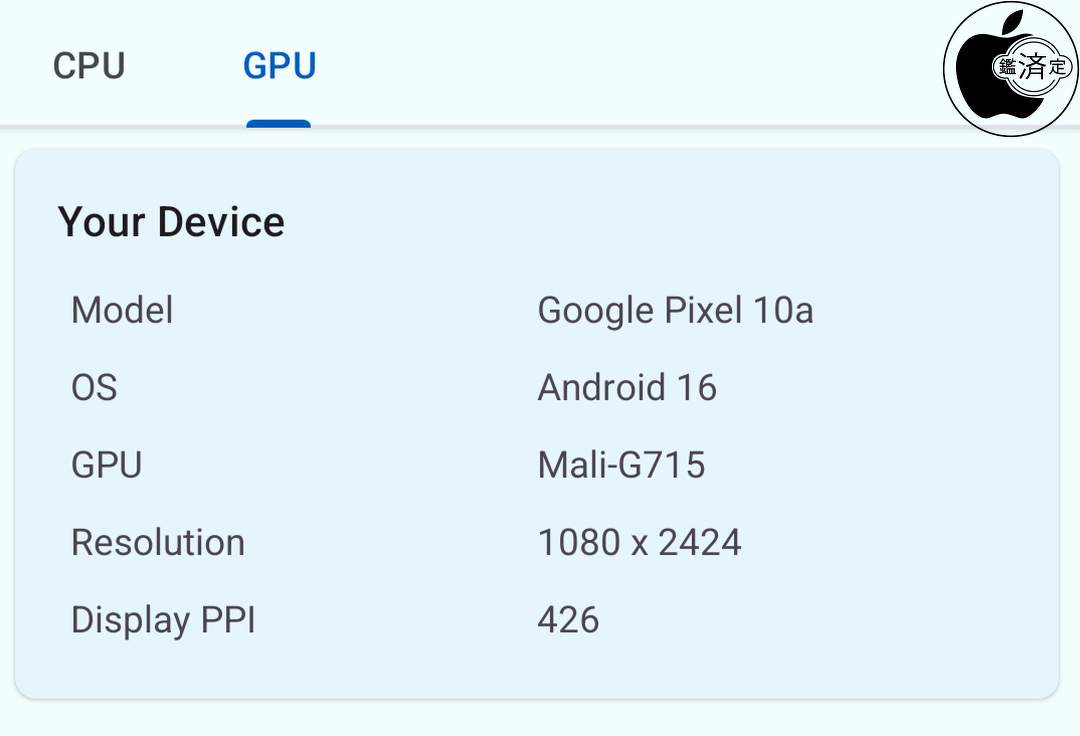
Task: Click the Model row label
Action: pyautogui.click(x=122, y=310)
